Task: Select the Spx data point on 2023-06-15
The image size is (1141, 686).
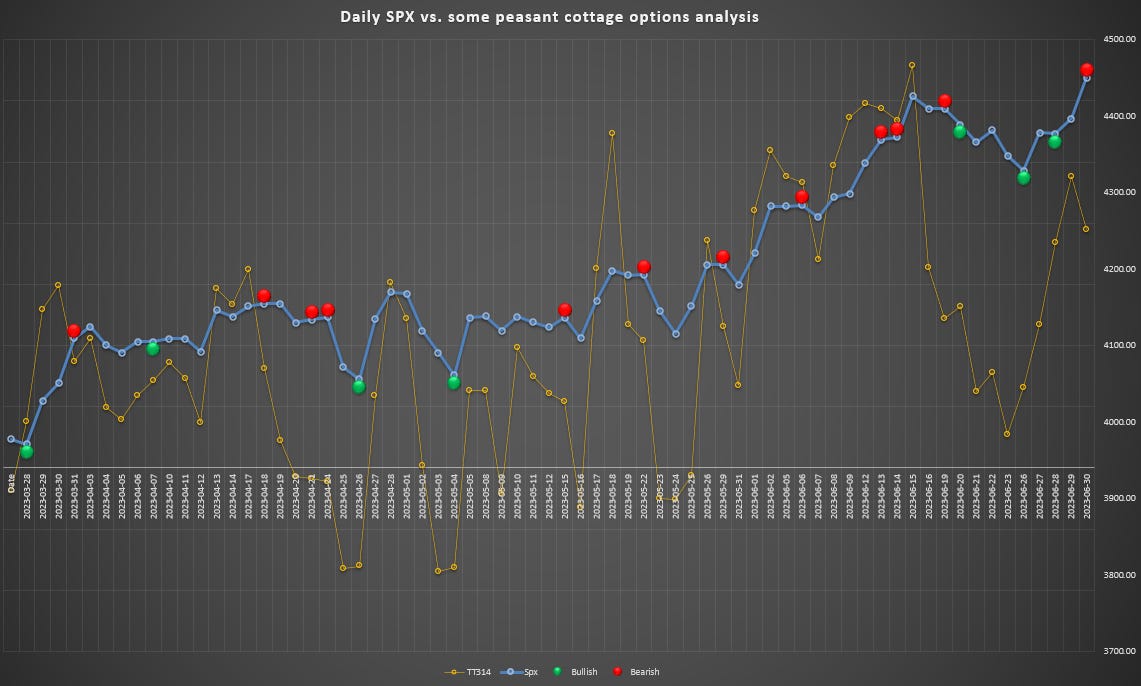Action: pos(913,96)
